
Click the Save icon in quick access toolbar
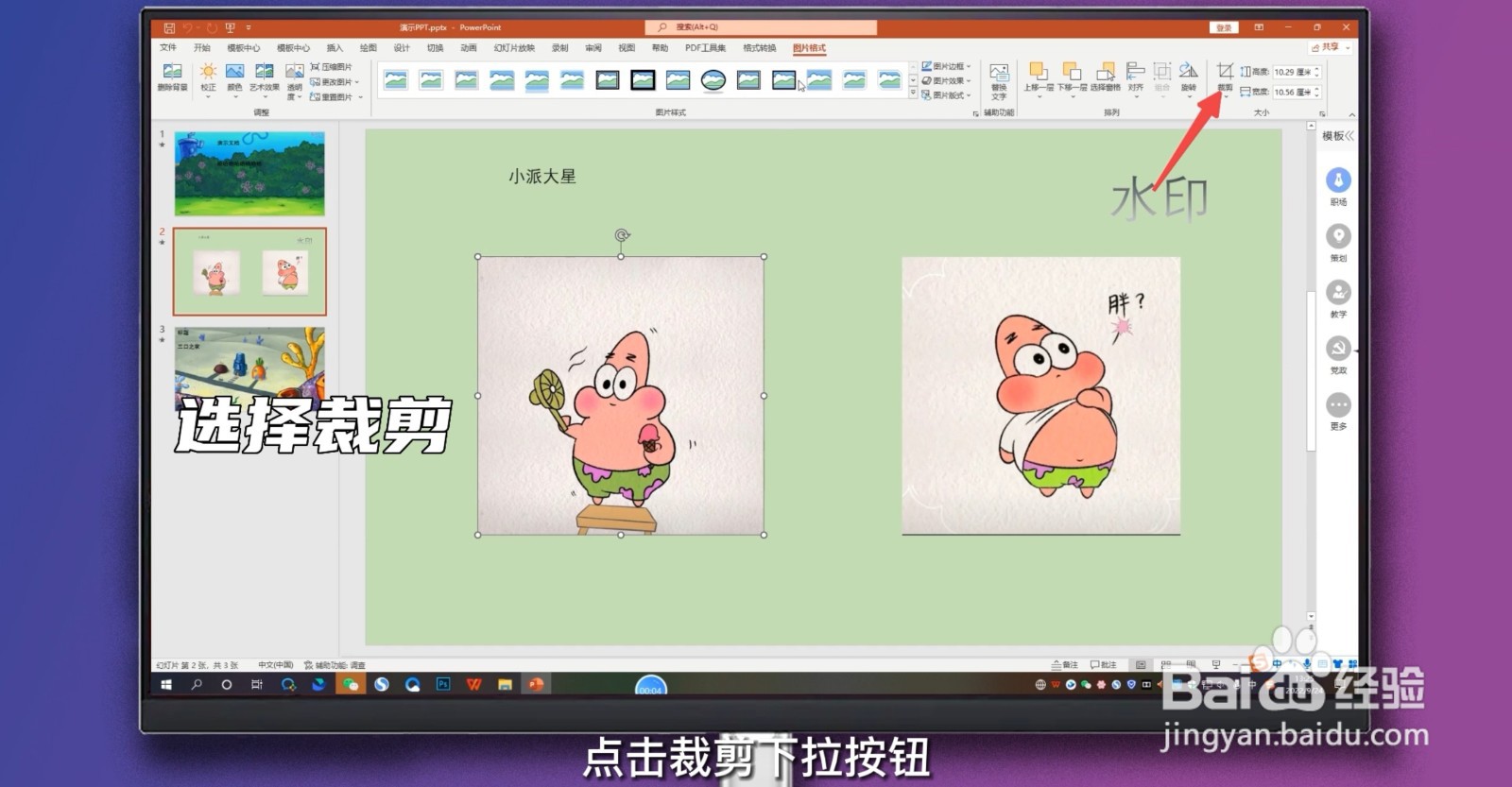point(169,27)
